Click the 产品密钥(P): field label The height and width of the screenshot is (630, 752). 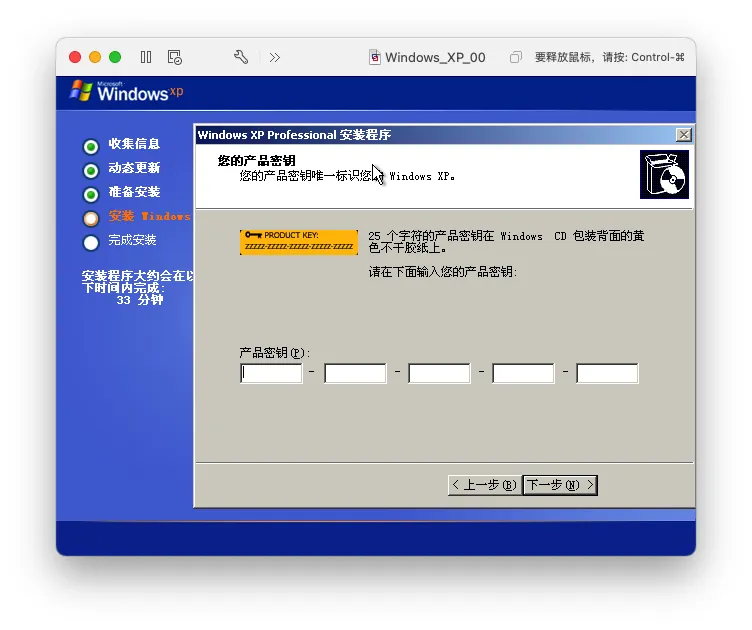(275, 353)
